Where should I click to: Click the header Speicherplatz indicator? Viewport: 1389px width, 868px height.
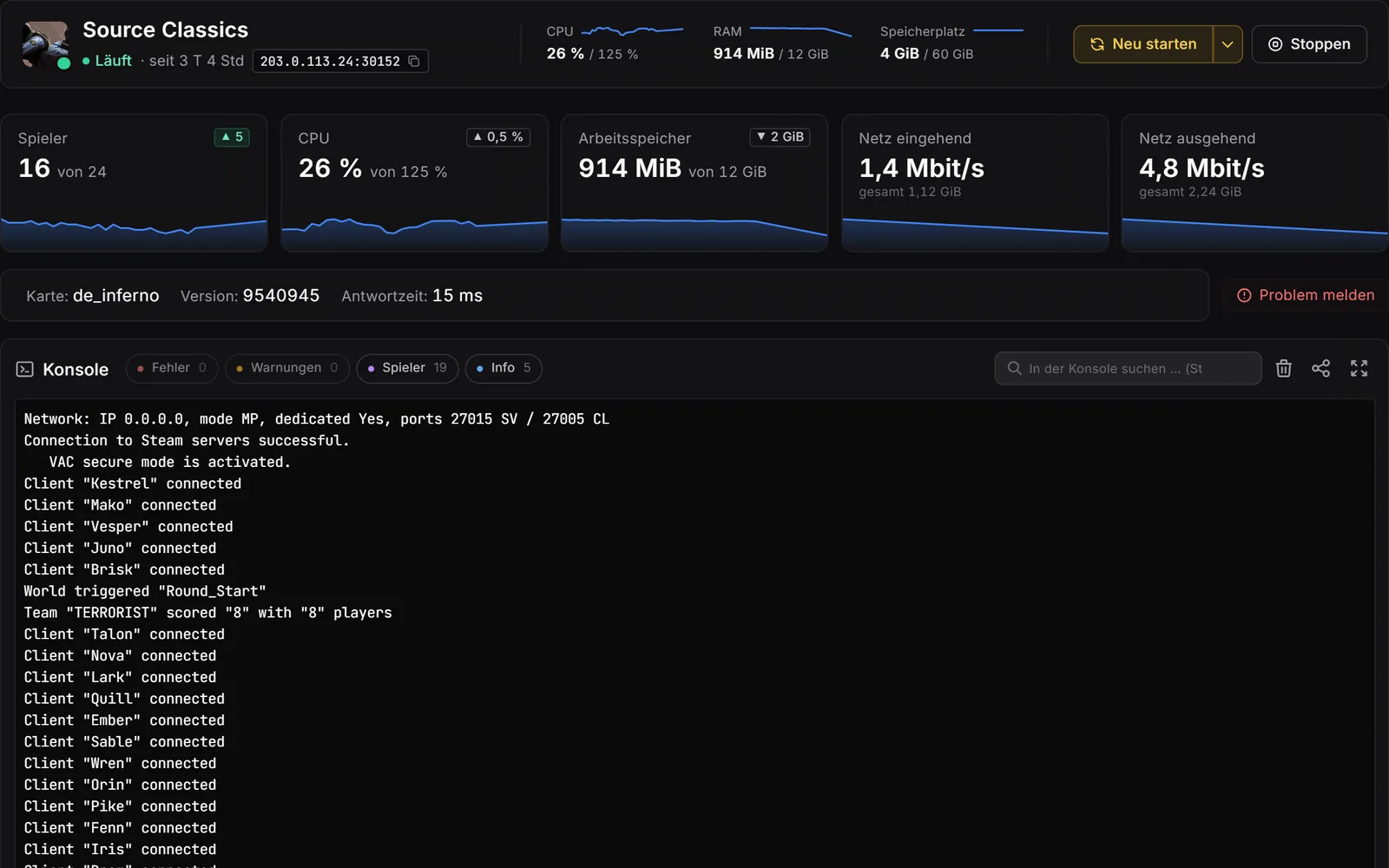coord(951,43)
